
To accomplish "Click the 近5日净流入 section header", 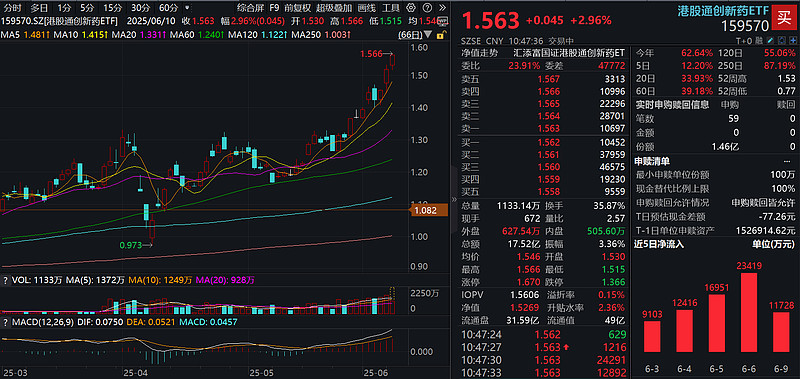I will tap(659, 244).
